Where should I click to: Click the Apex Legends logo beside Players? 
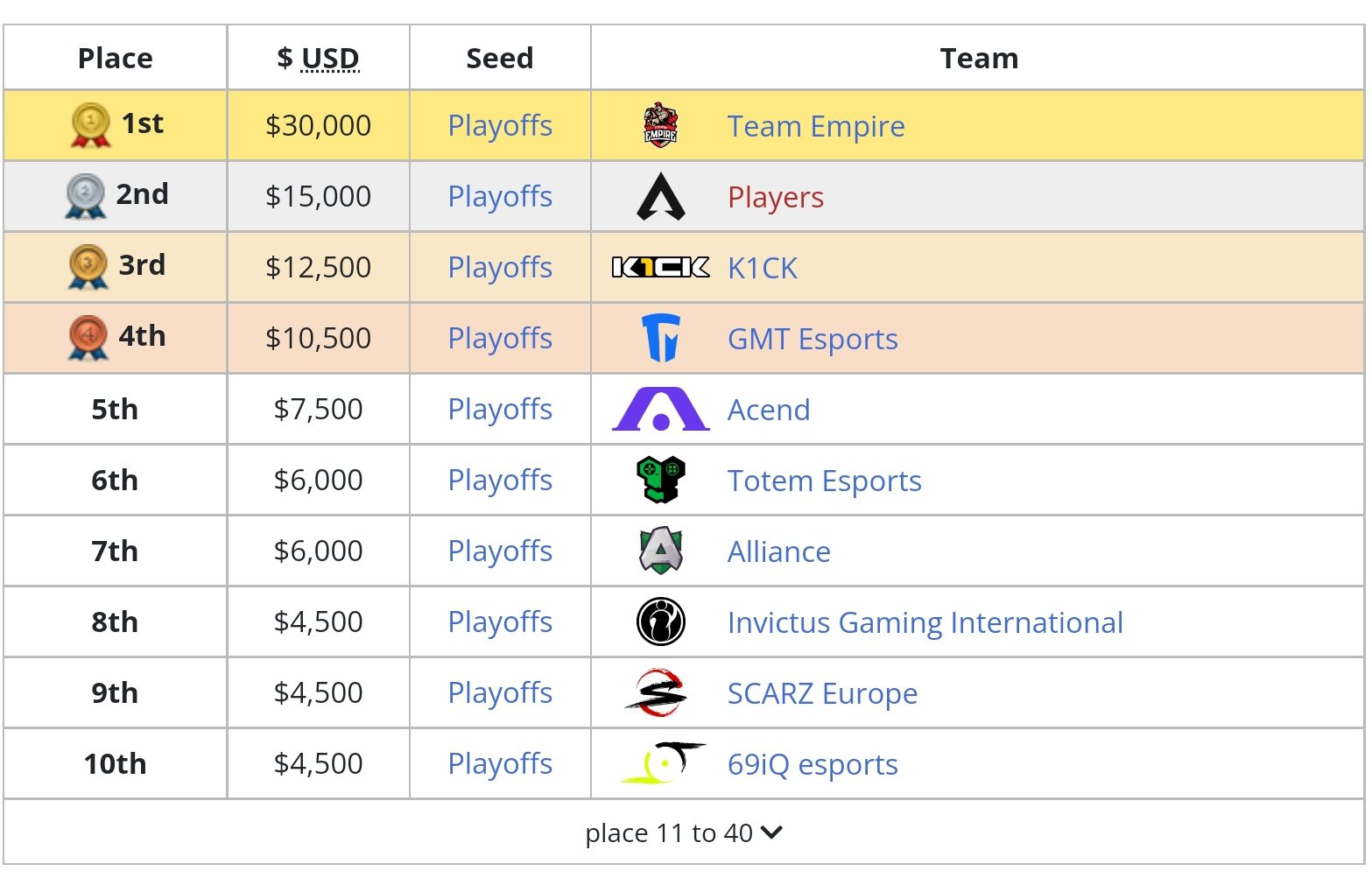tap(660, 196)
